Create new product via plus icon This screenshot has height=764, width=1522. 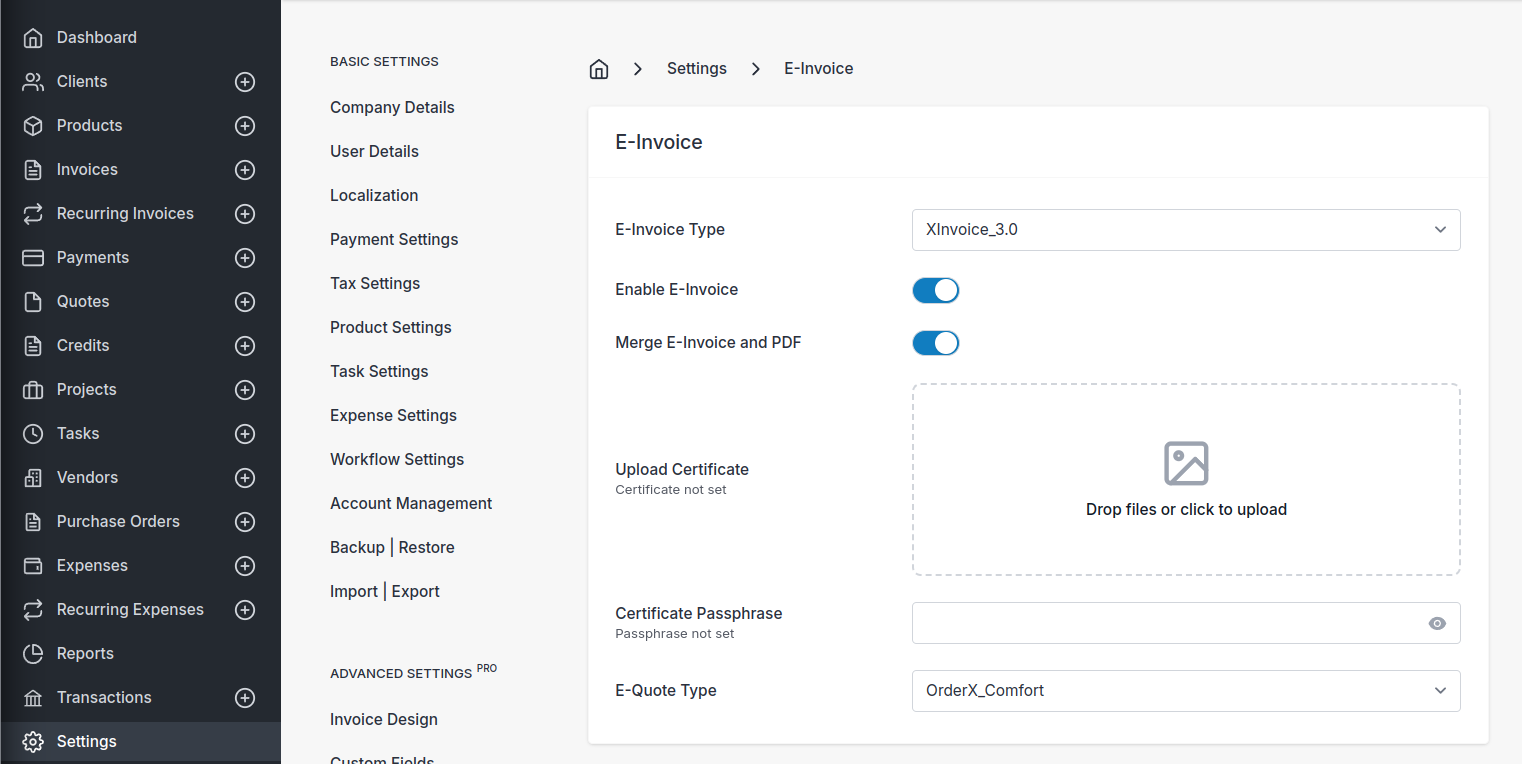245,126
